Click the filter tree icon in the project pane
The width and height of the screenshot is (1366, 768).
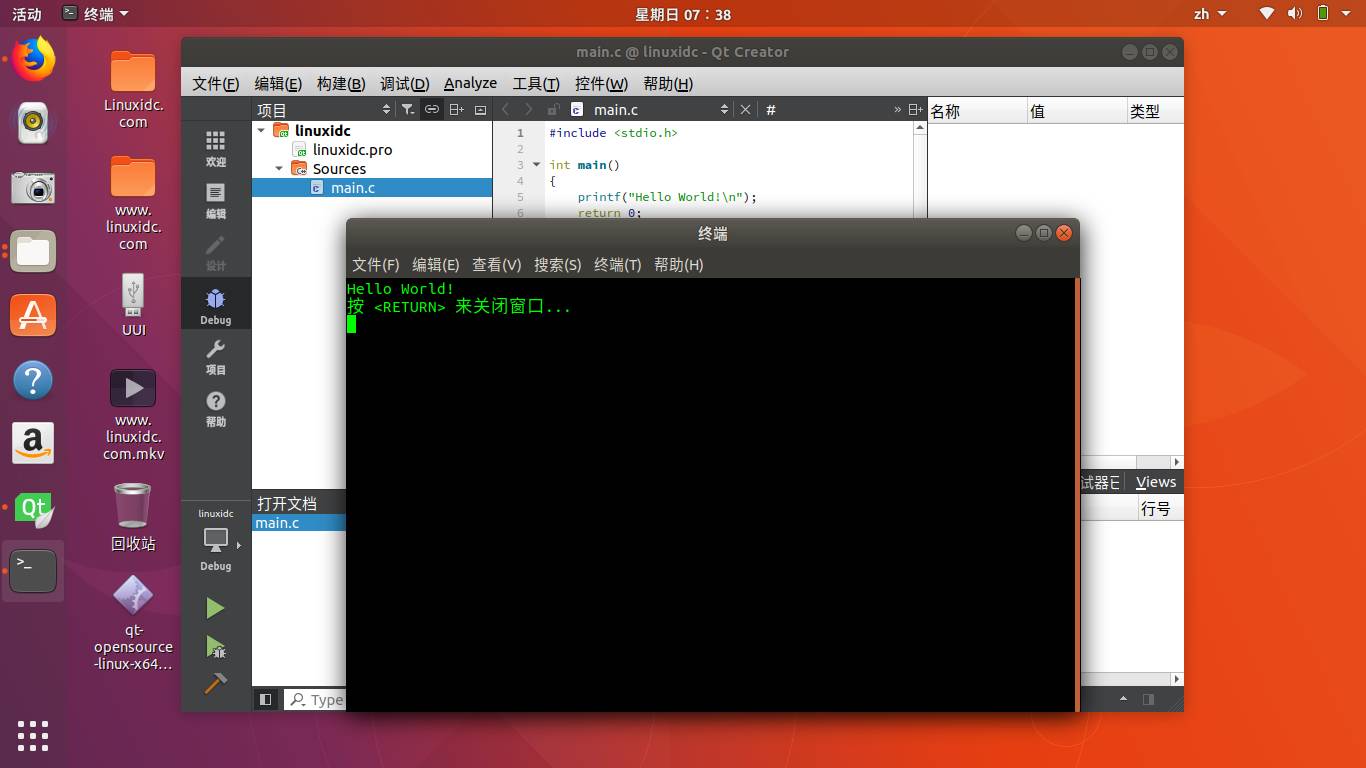(x=408, y=109)
